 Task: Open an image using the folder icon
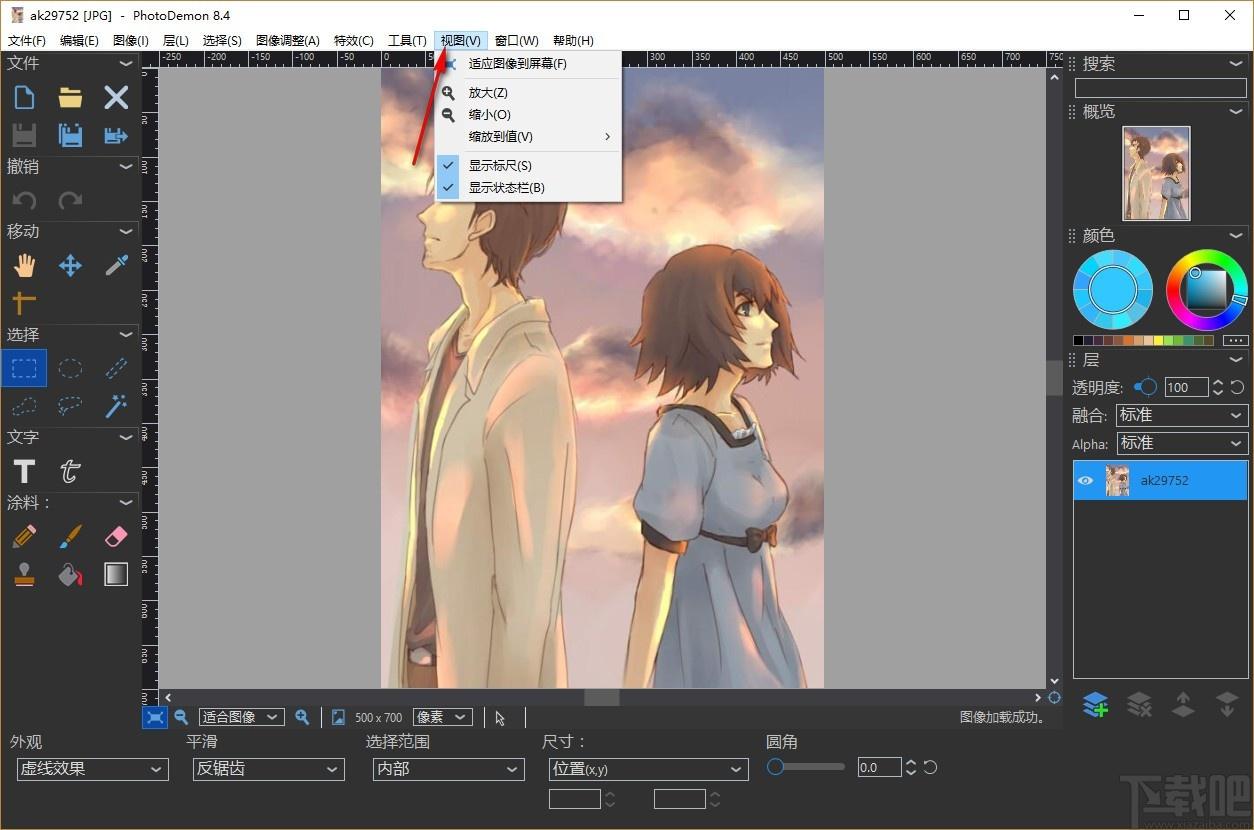pyautogui.click(x=70, y=97)
